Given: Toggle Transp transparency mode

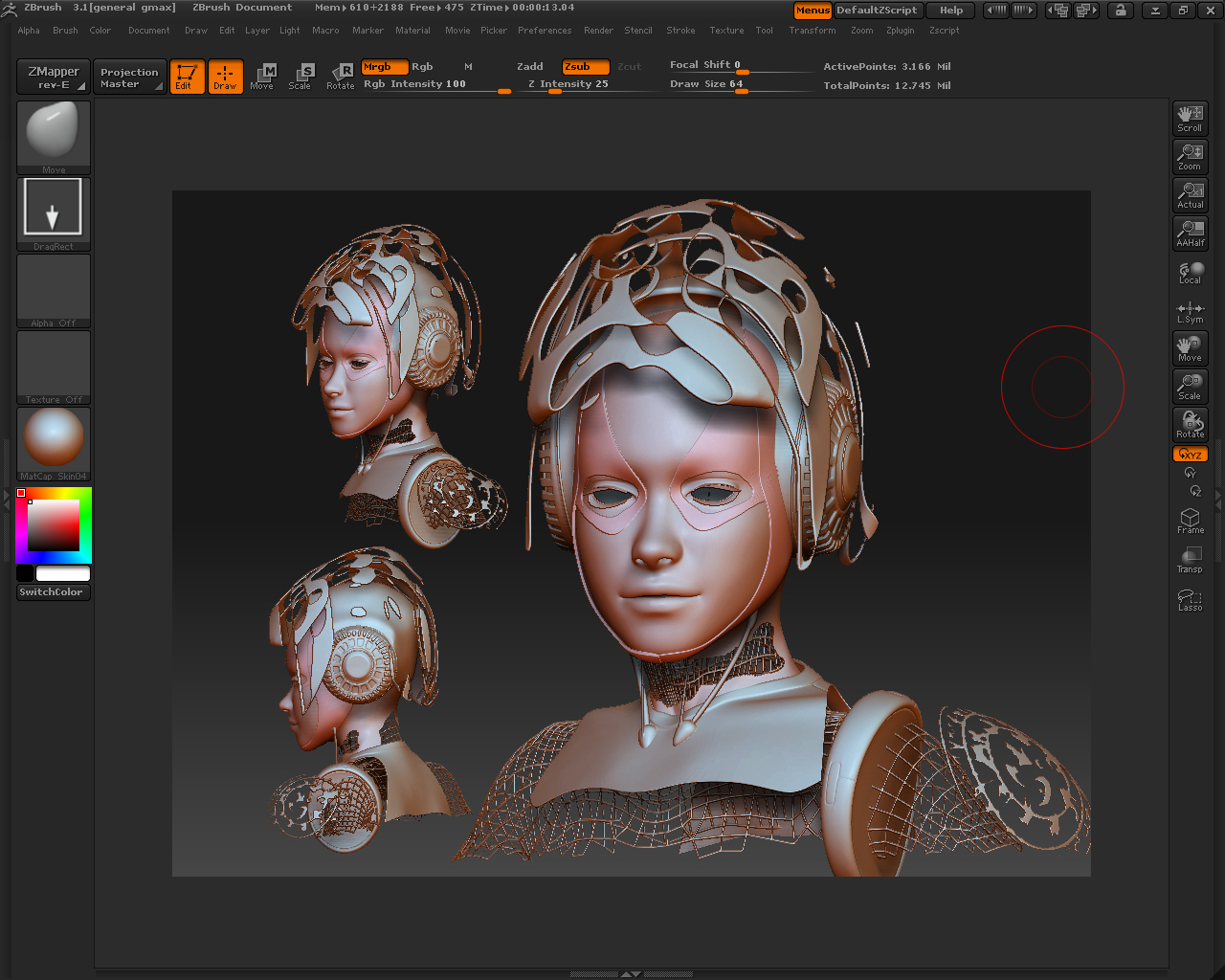Looking at the screenshot, I should (1190, 560).
